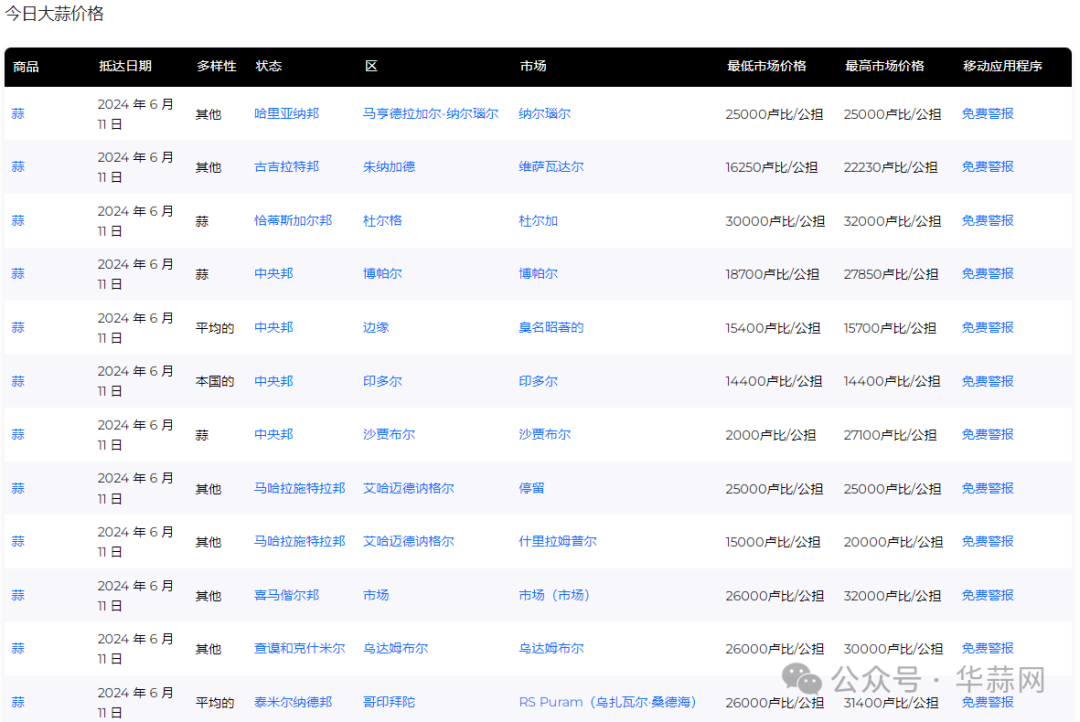
Task: Click the 臭名昭著的 market link
Action: click(x=551, y=327)
